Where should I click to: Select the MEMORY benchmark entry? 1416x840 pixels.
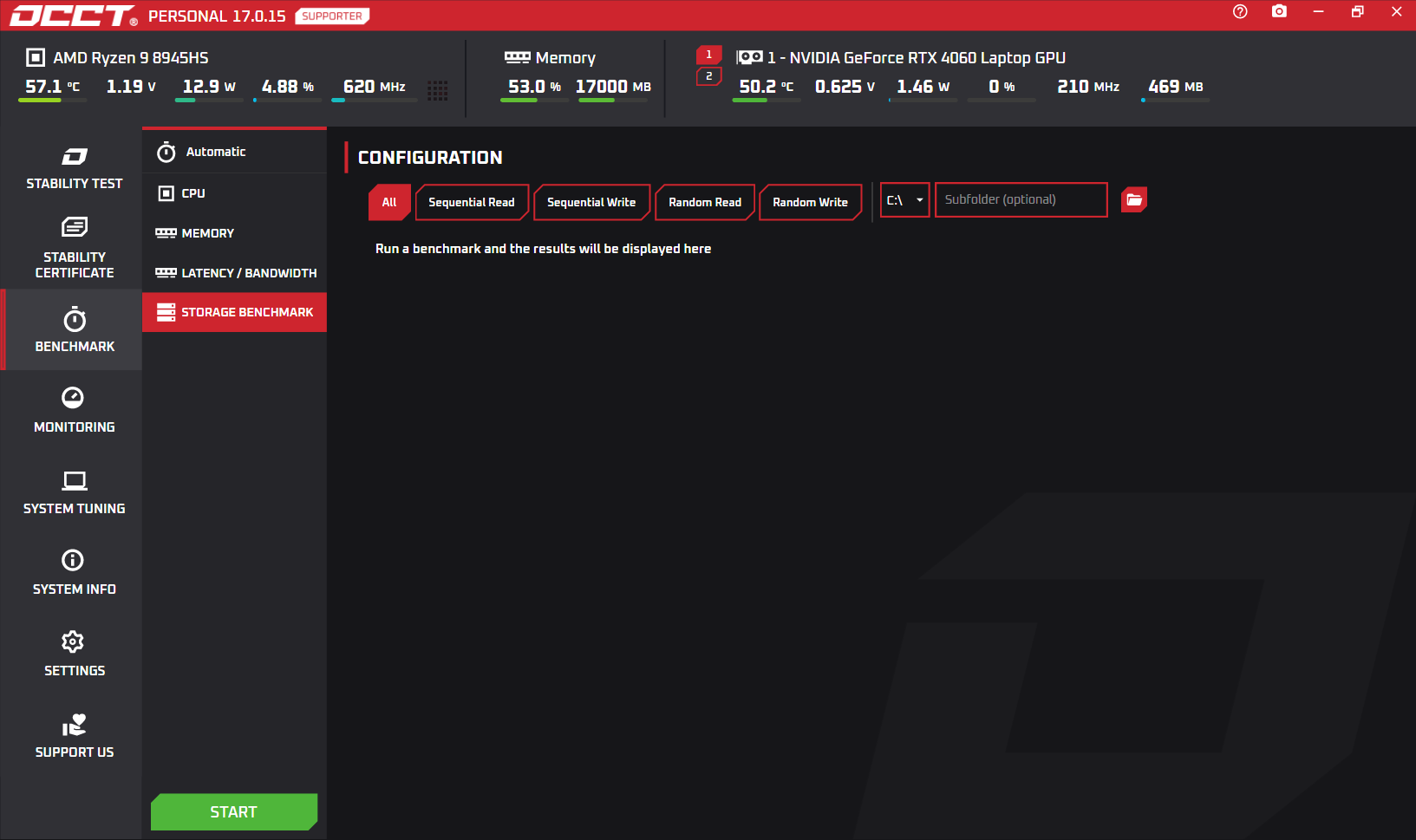click(234, 233)
